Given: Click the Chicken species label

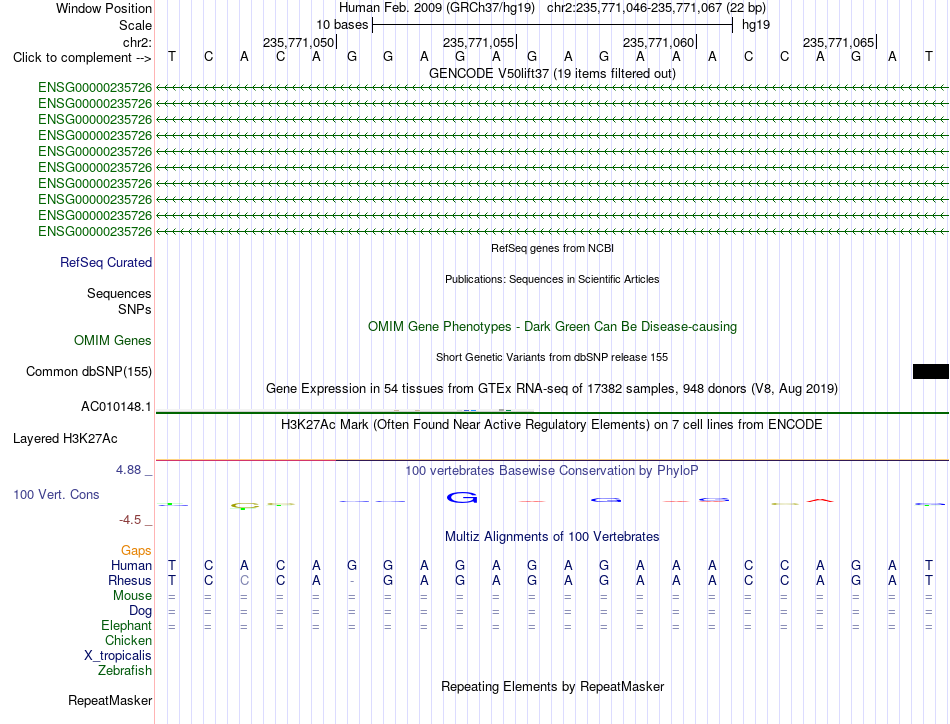Looking at the screenshot, I should click(128, 640).
